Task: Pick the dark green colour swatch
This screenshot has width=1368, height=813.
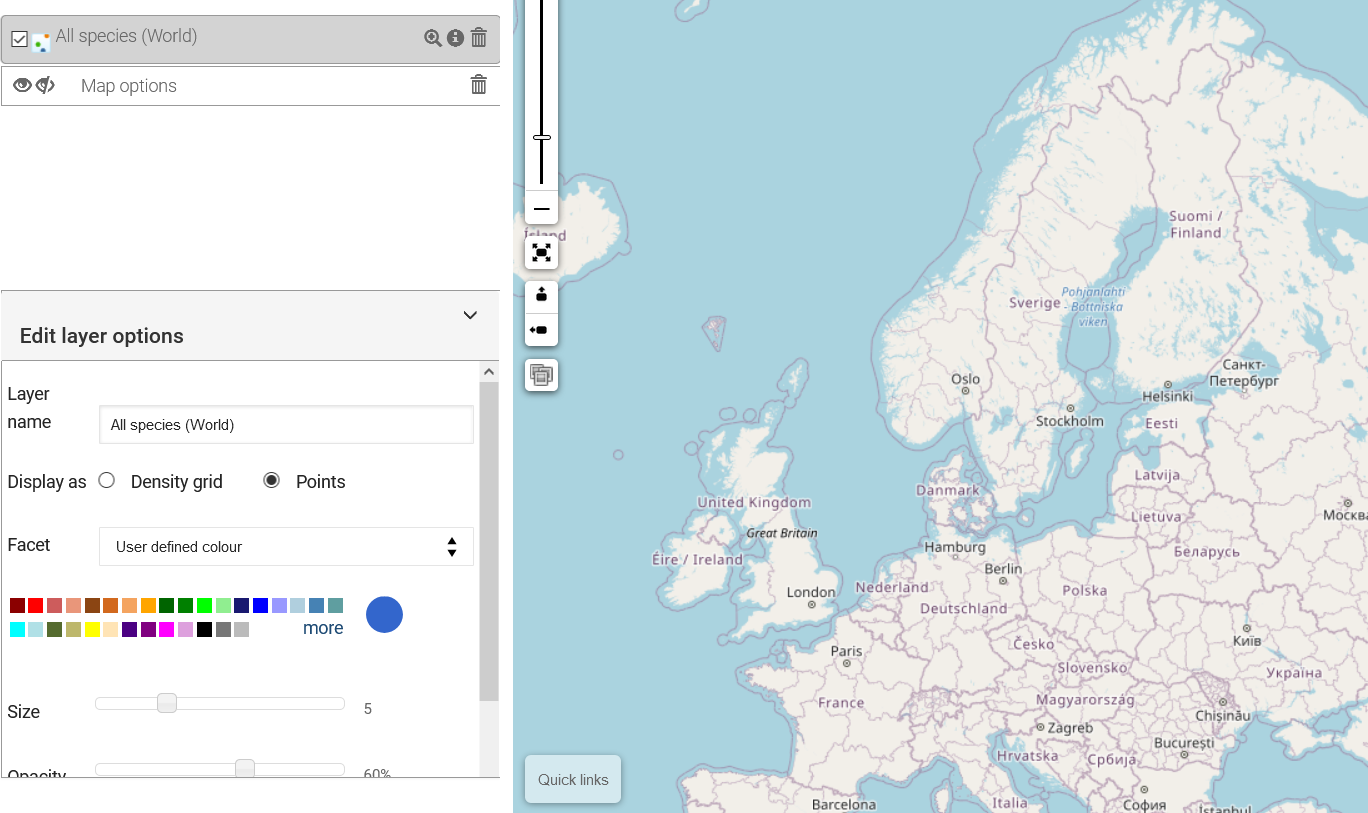Action: pyautogui.click(x=166, y=605)
